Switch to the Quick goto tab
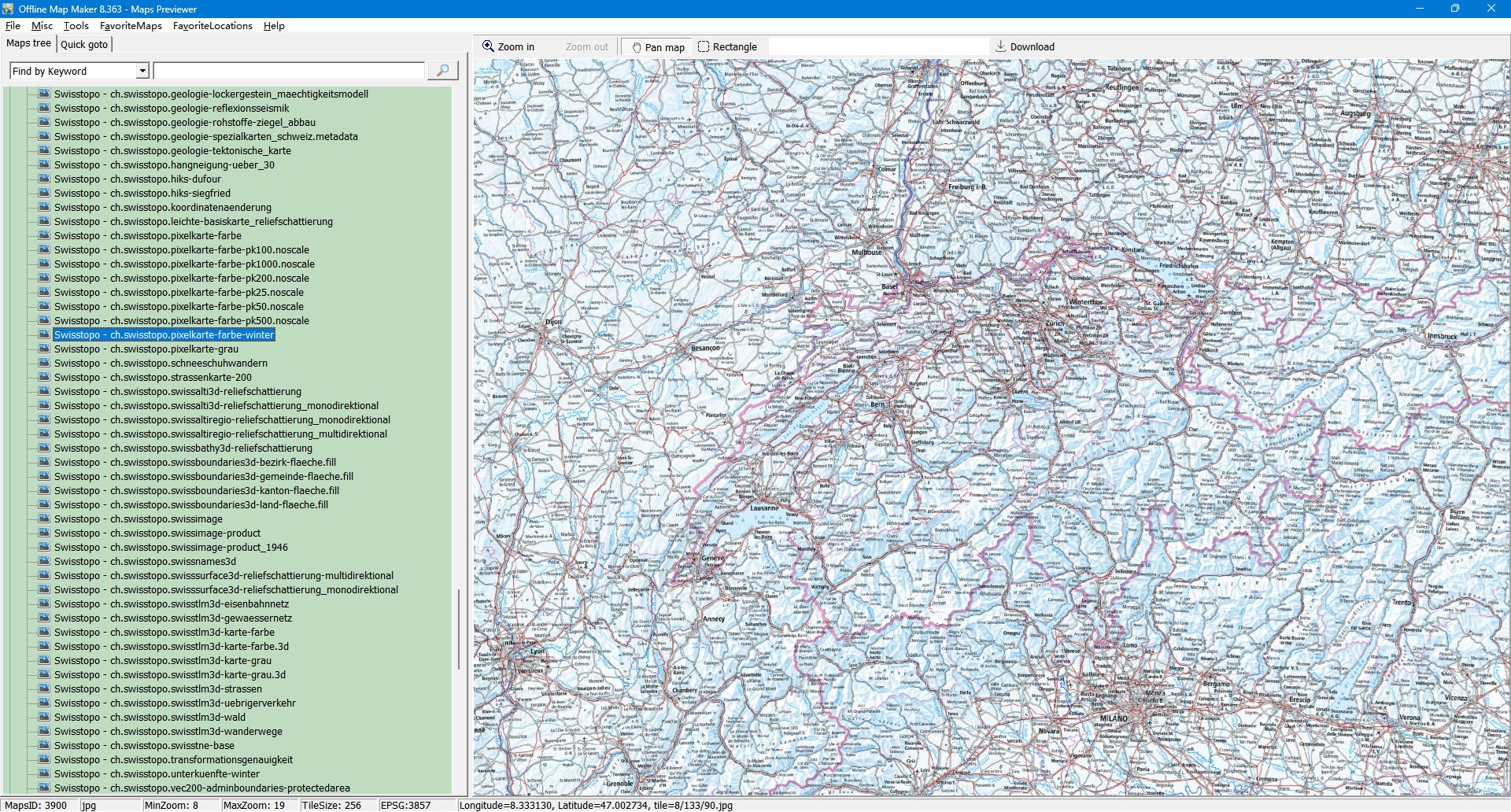This screenshot has height=812, width=1511. [84, 45]
